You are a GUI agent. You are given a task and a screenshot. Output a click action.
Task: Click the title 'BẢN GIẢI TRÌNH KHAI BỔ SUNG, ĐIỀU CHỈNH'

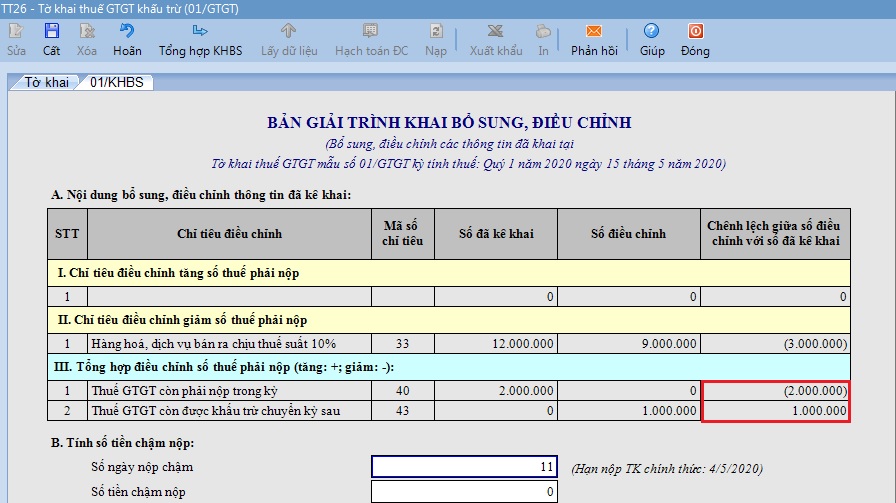[449, 122]
